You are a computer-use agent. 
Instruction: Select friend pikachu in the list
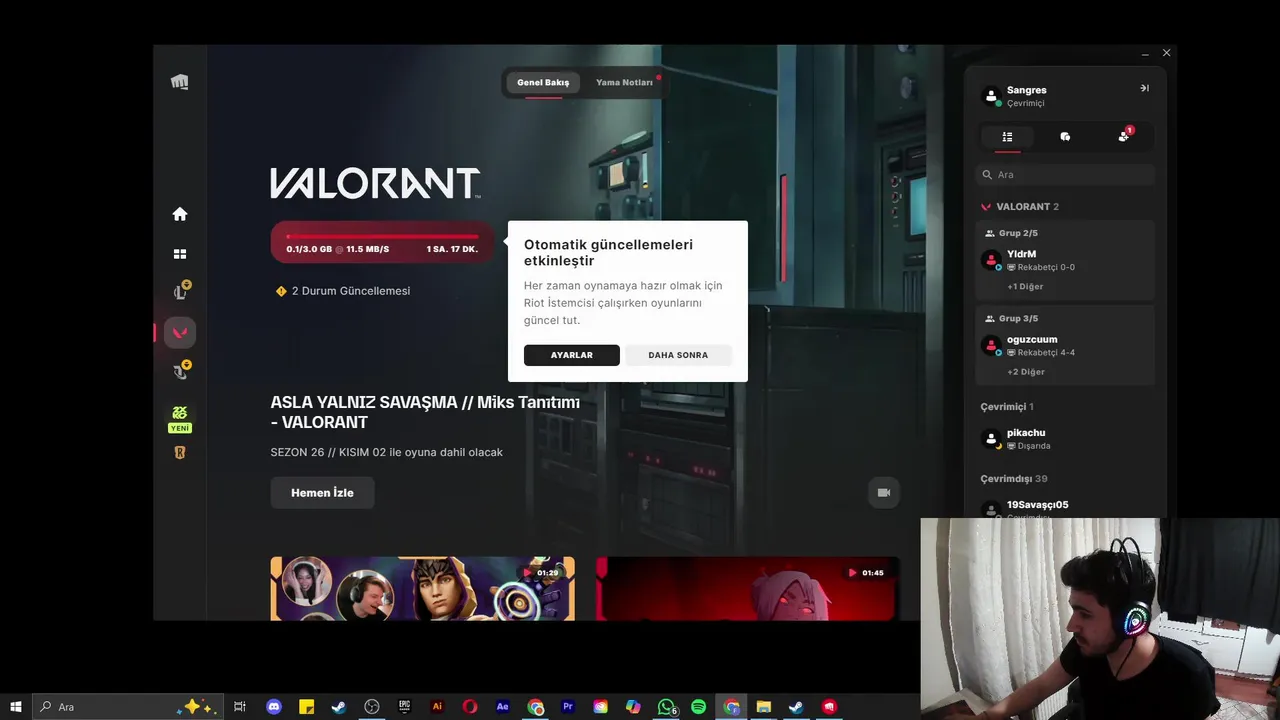tap(1065, 439)
